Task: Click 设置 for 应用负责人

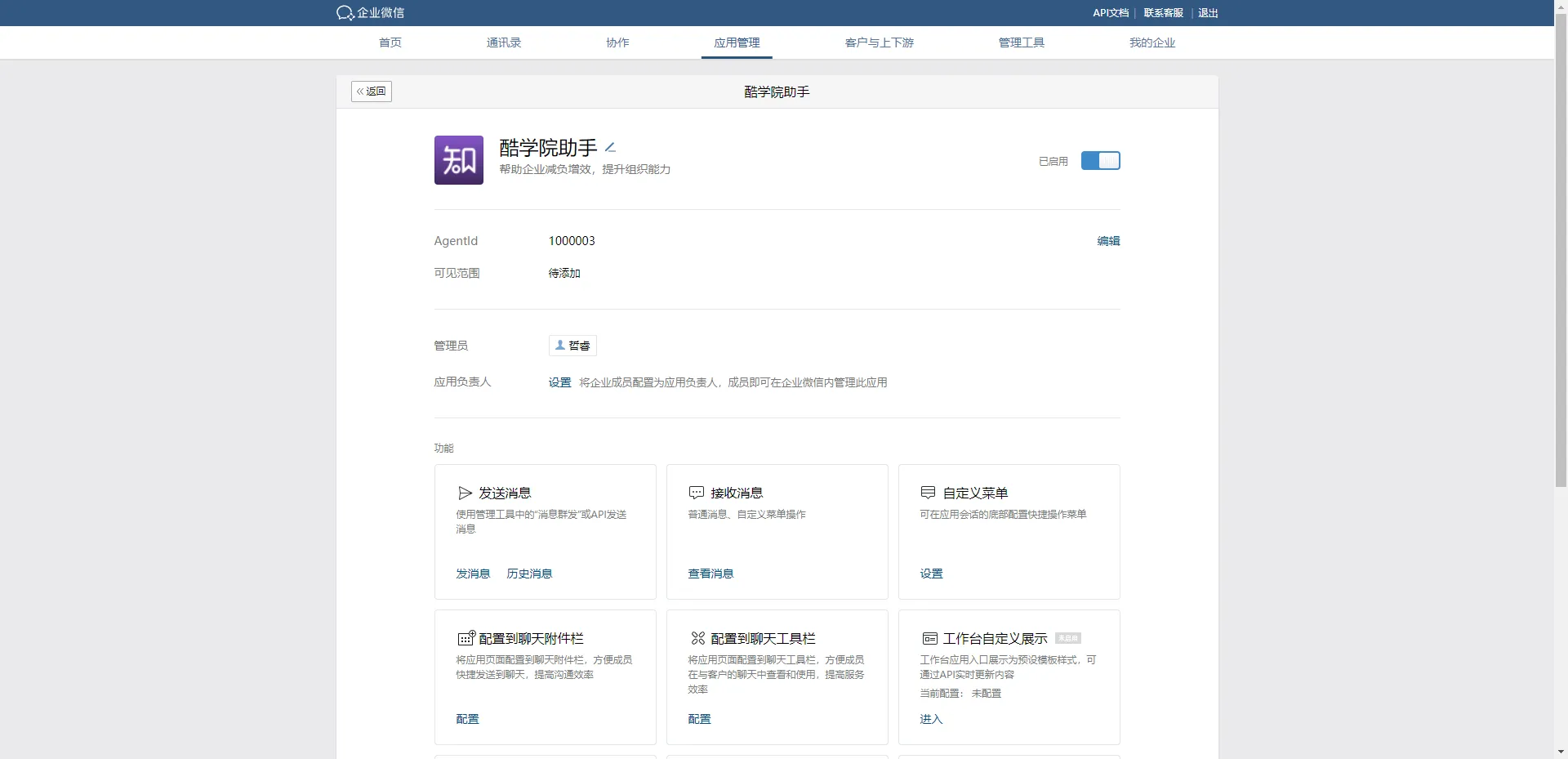Action: click(559, 382)
